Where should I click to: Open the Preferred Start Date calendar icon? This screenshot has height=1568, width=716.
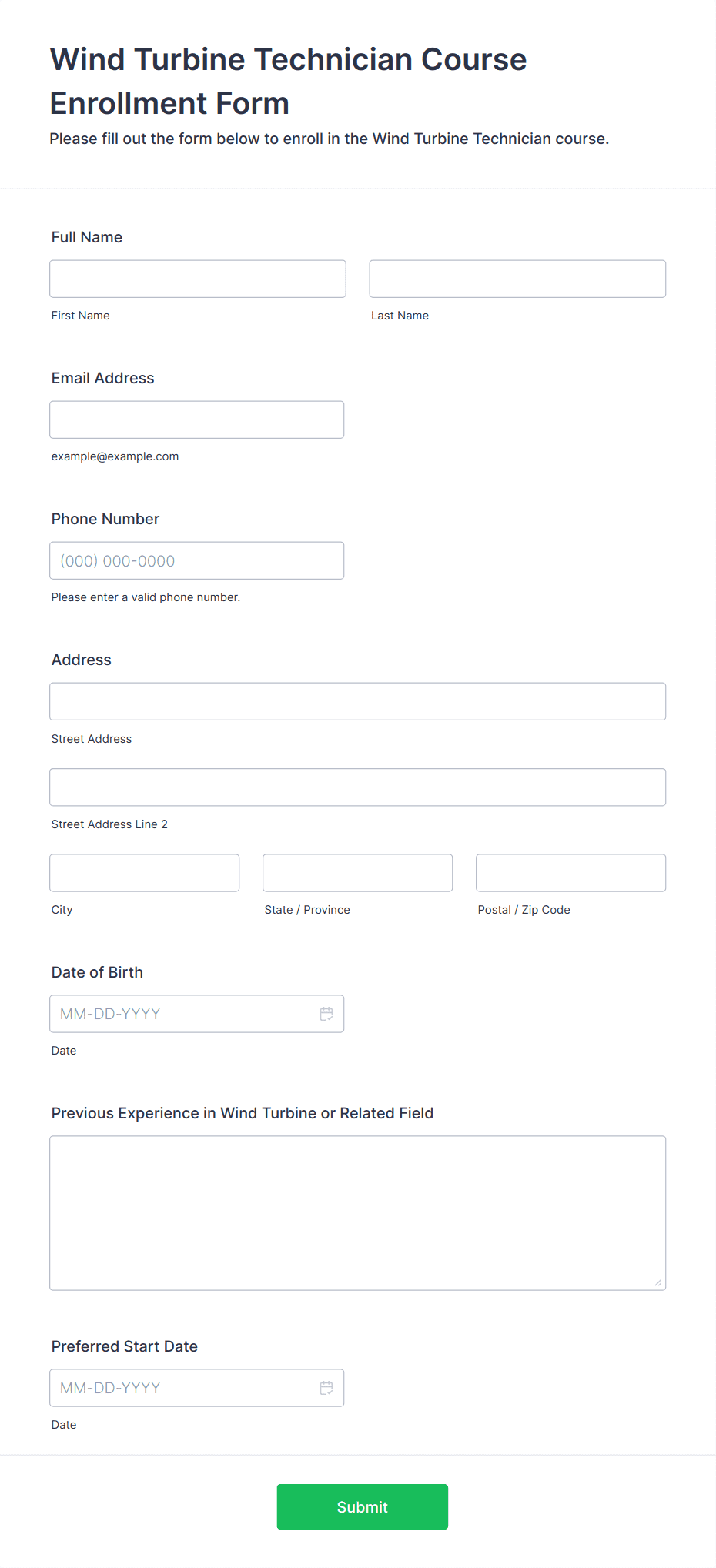[x=326, y=1388]
